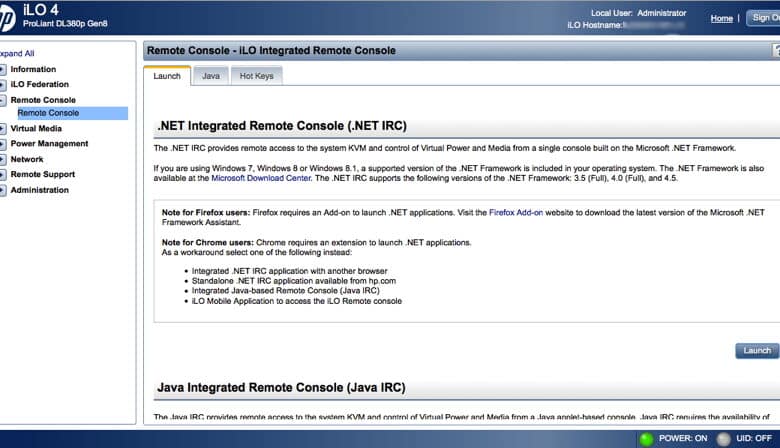Expand the Virtual Media node arrow
Image resolution: width=780 pixels, height=448 pixels.
point(2,129)
